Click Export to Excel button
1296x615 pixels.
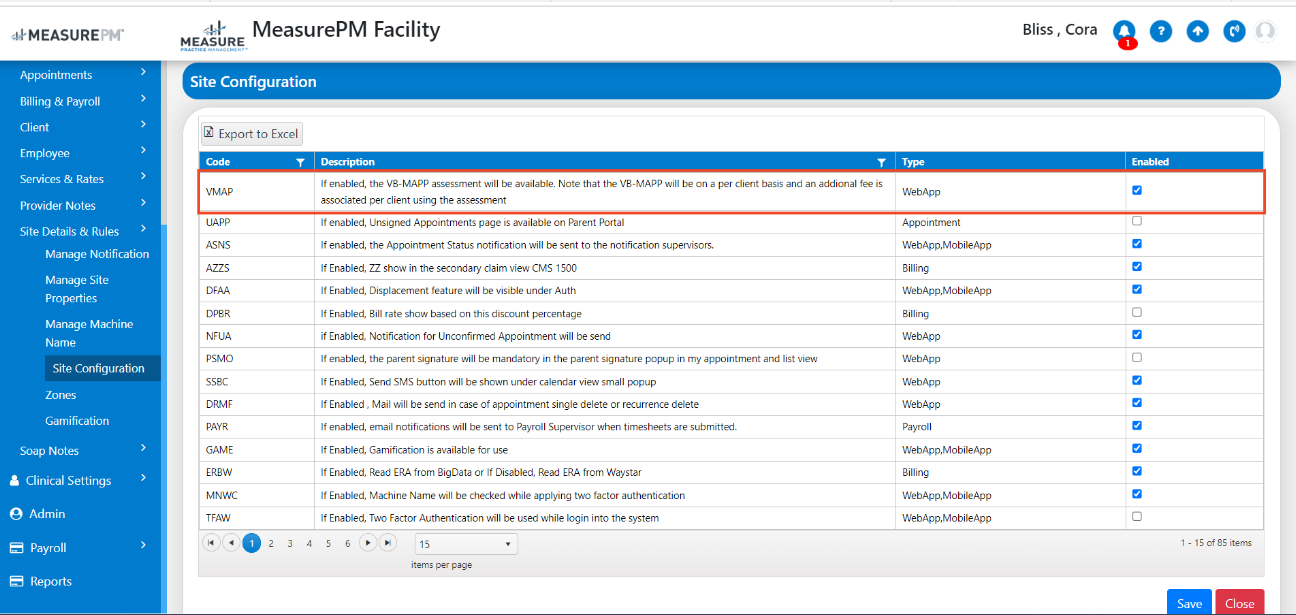251,133
